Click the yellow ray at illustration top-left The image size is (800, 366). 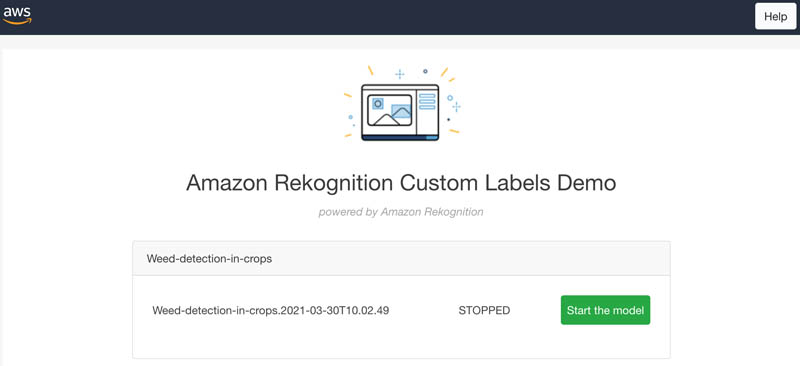click(370, 70)
